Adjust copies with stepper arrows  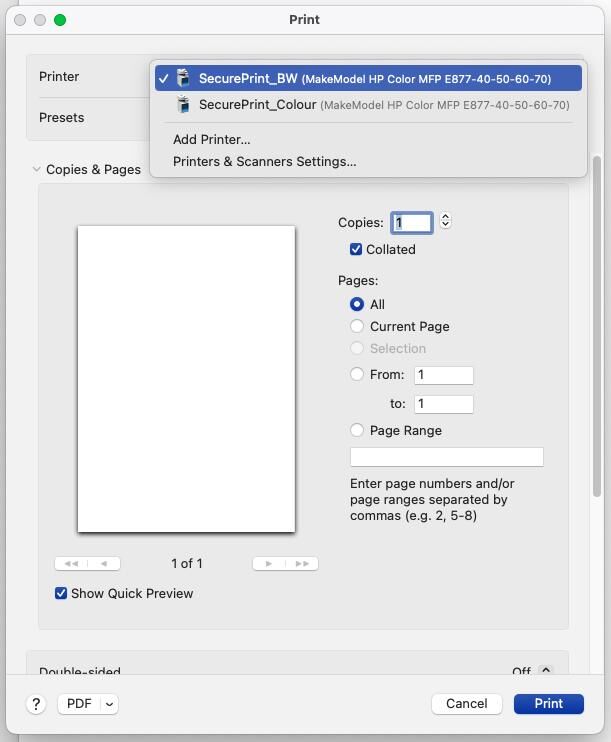[x=445, y=221]
